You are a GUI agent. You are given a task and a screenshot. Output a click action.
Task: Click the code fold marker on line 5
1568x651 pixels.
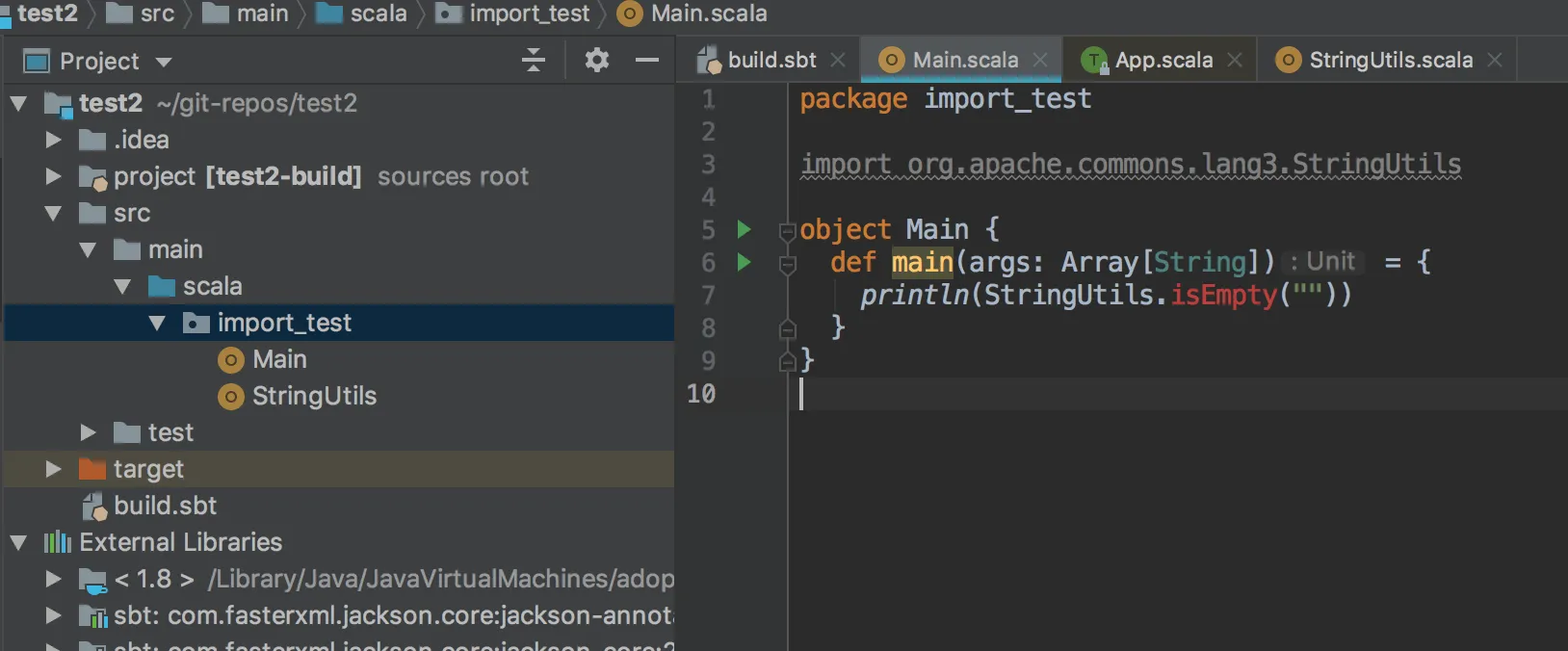787,230
